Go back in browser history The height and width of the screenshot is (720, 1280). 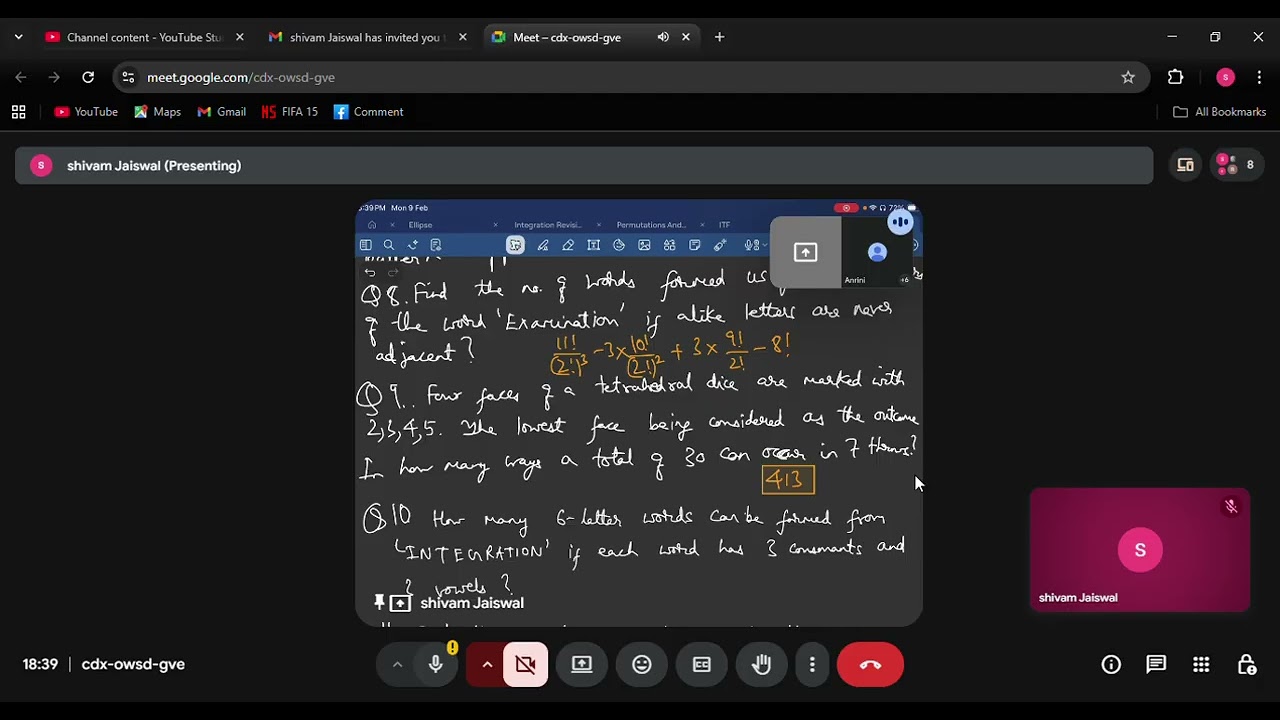pyautogui.click(x=21, y=77)
